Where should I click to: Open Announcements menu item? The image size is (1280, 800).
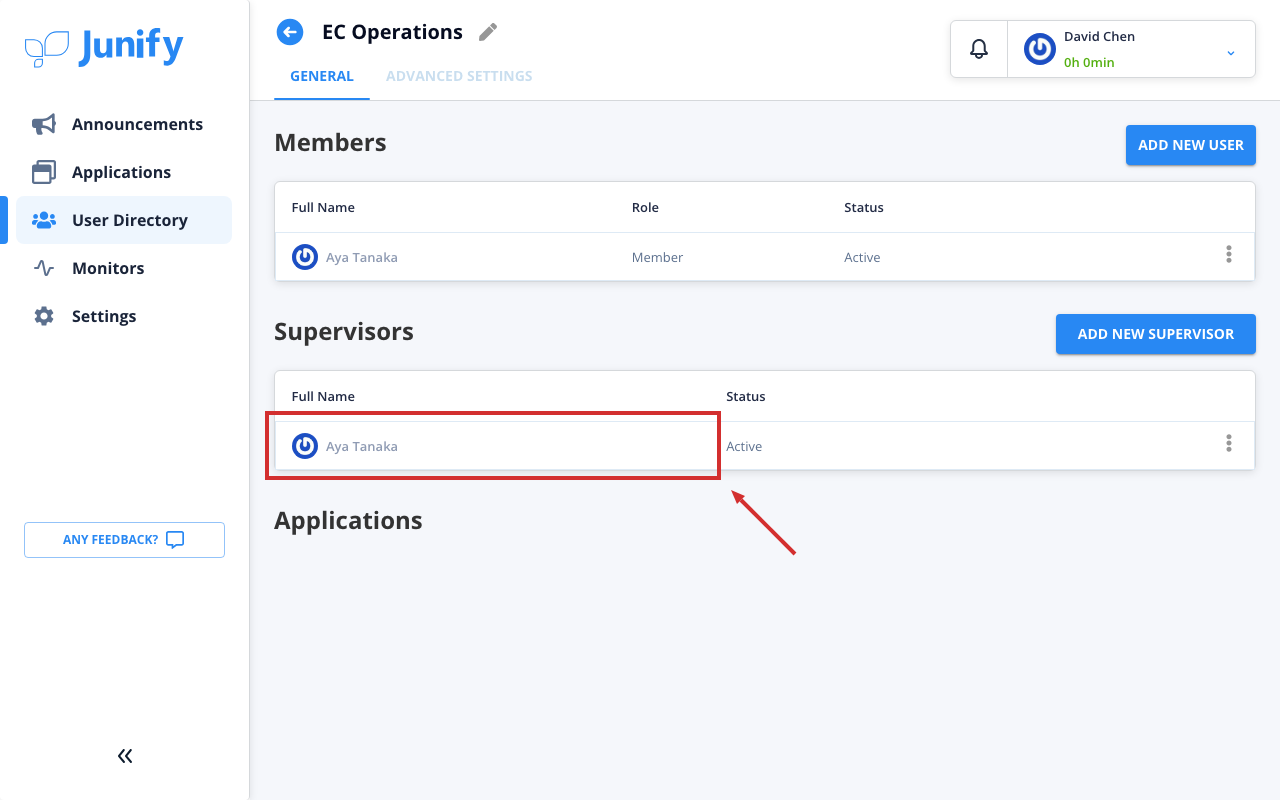(x=124, y=124)
